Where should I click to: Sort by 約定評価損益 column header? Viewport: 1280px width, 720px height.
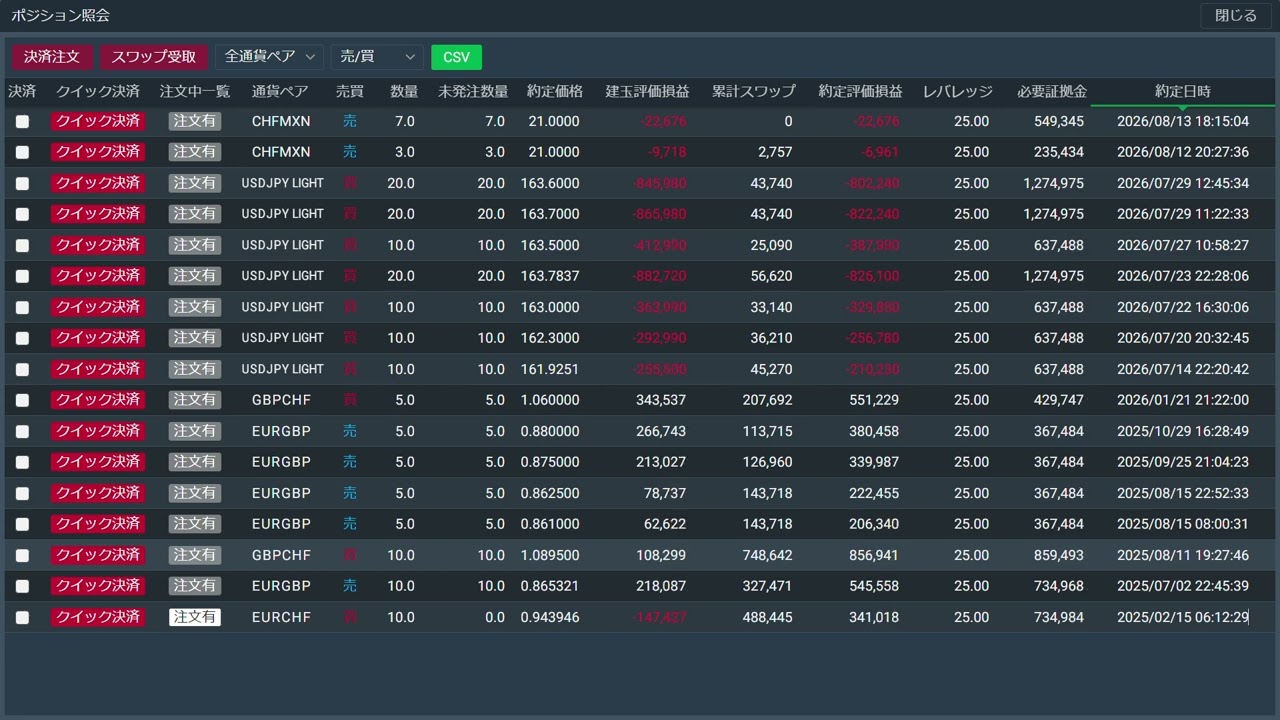click(860, 91)
